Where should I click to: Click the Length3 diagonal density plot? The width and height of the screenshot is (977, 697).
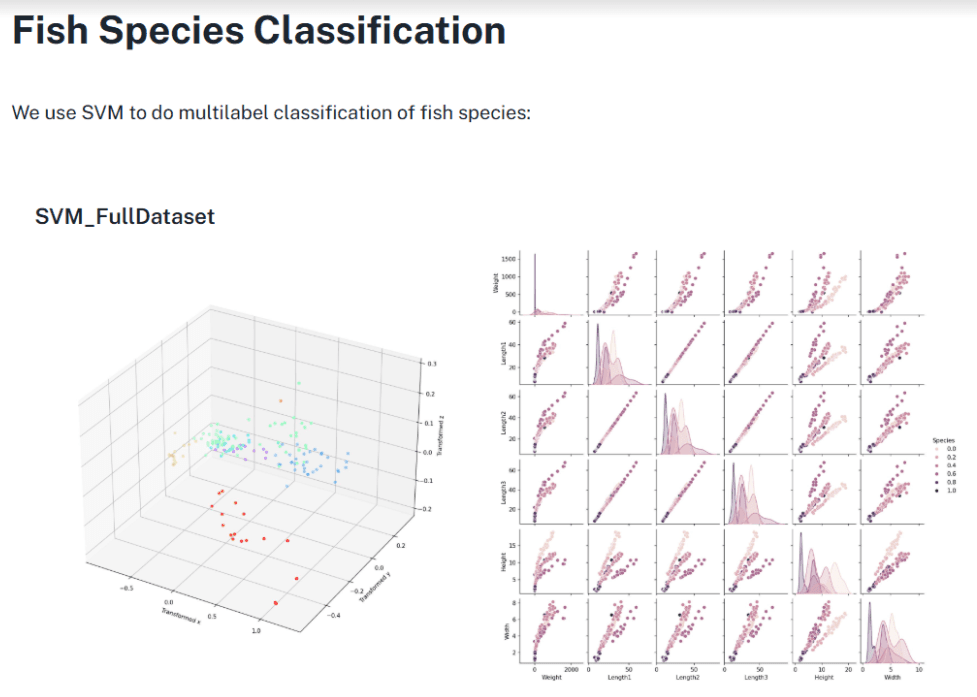click(x=755, y=488)
